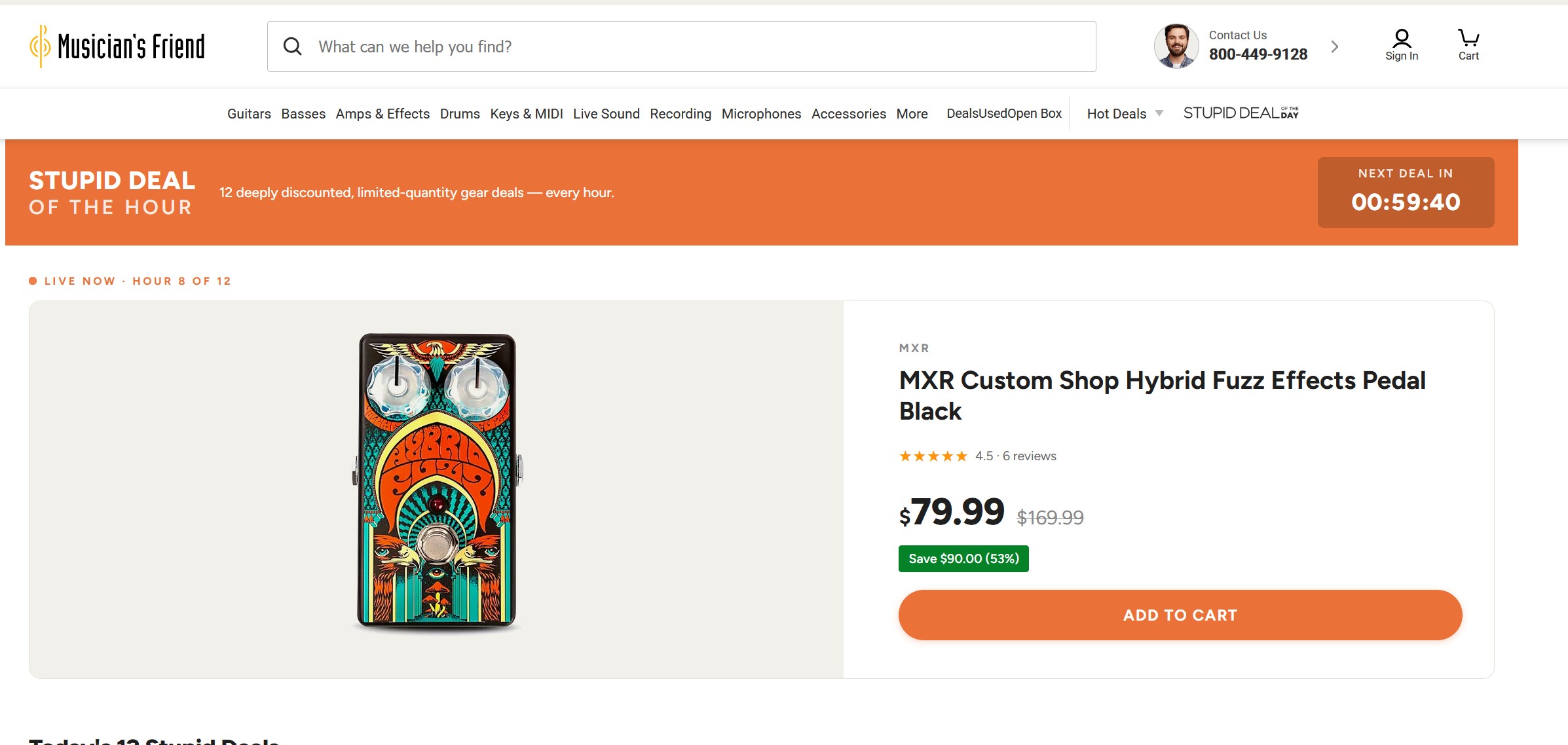Open the Drums category
Viewport: 1568px width, 745px height.
460,114
